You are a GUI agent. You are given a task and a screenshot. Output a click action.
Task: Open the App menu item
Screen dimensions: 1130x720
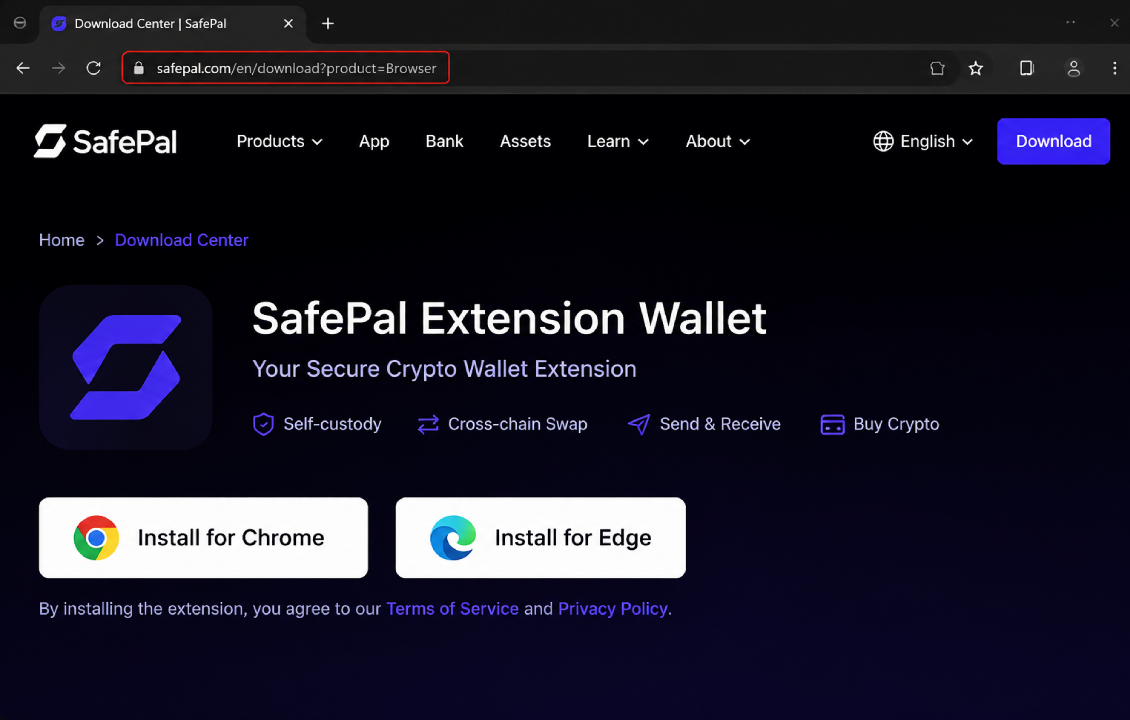pos(374,141)
